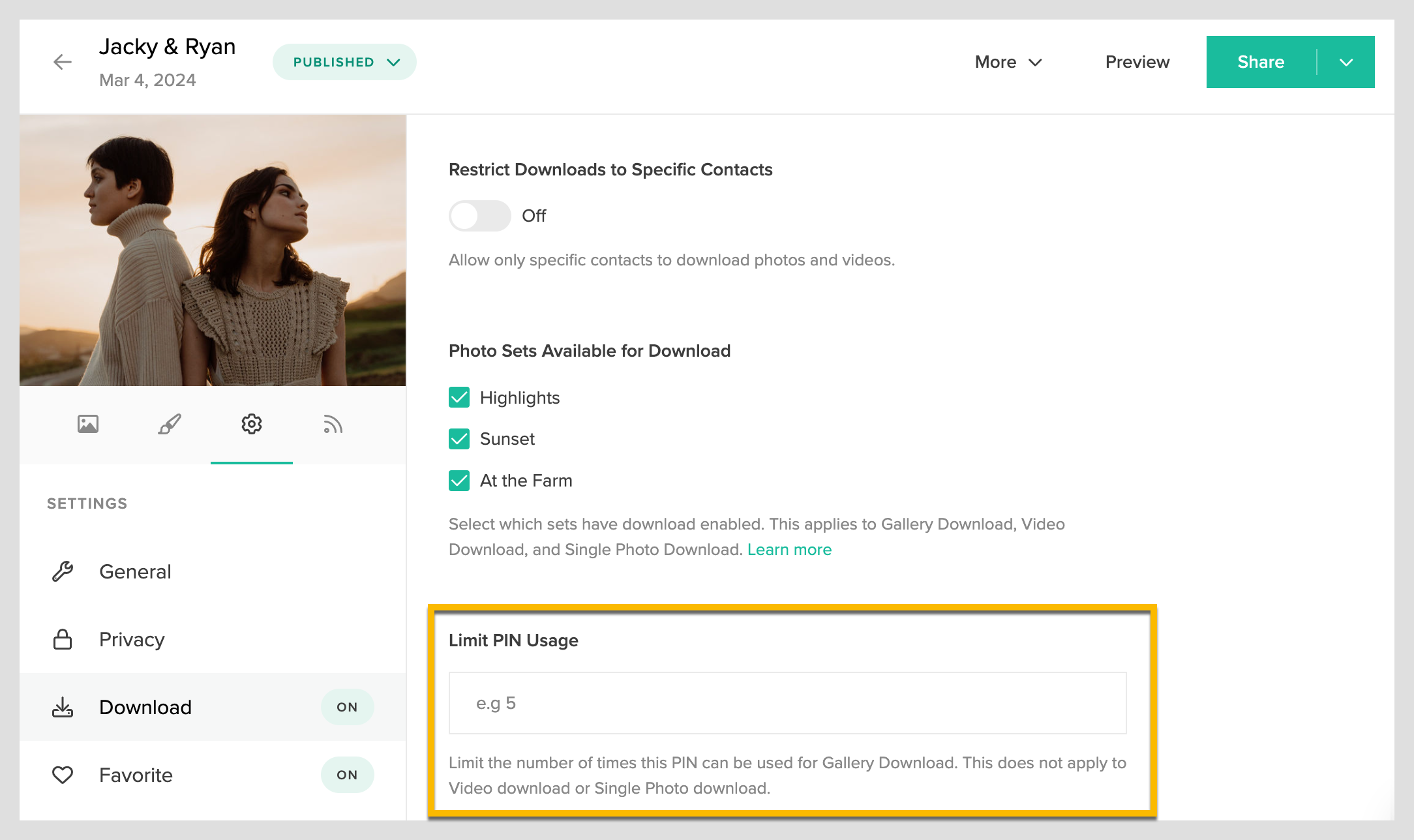1414x840 pixels.
Task: Open the activity feed tab icon
Action: click(333, 424)
